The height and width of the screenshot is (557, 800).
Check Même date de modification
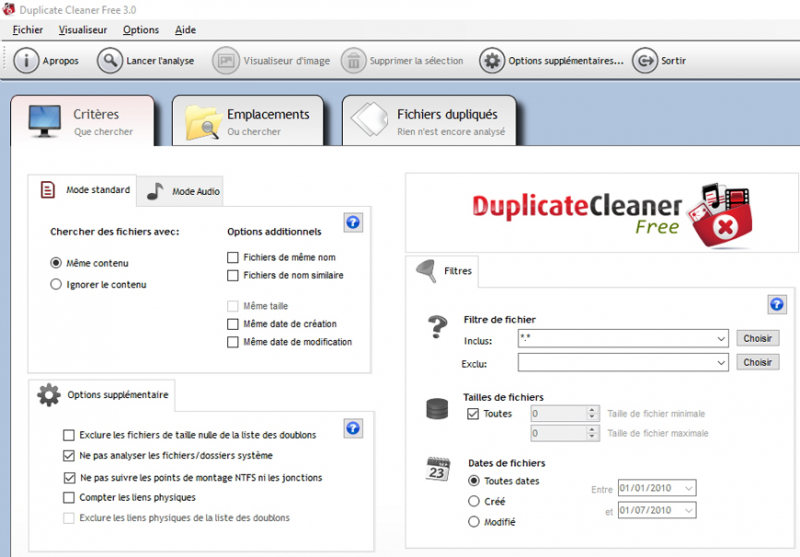[233, 342]
